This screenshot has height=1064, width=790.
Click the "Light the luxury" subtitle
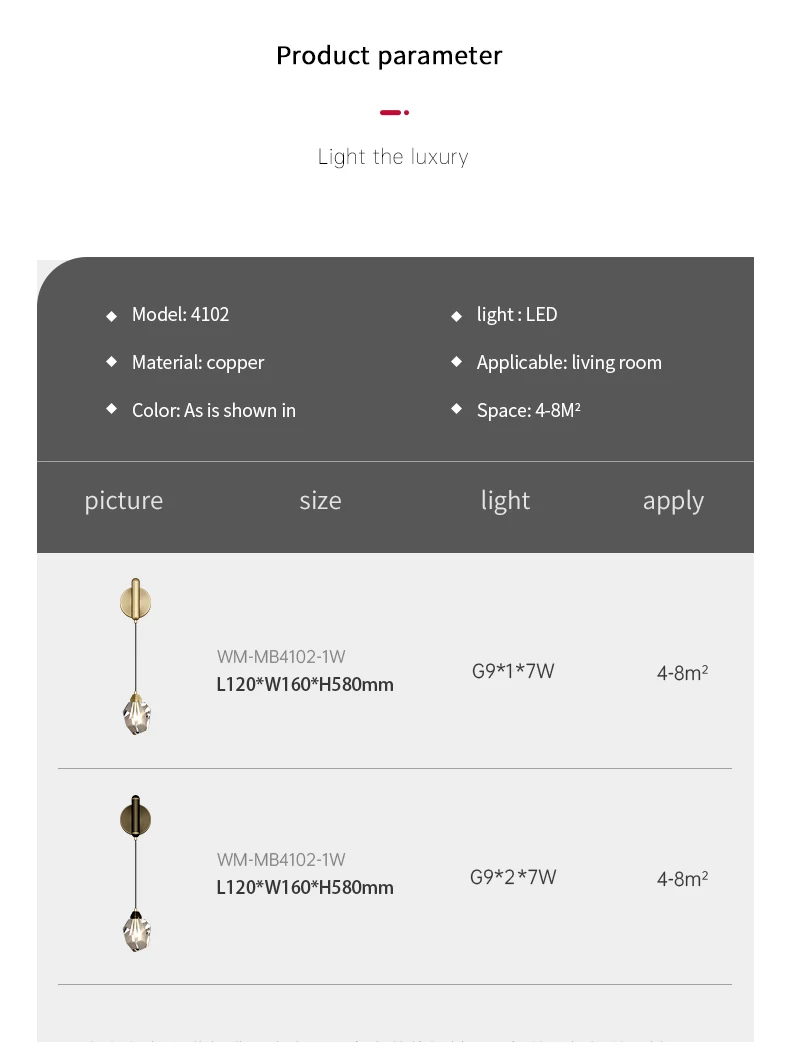(393, 157)
